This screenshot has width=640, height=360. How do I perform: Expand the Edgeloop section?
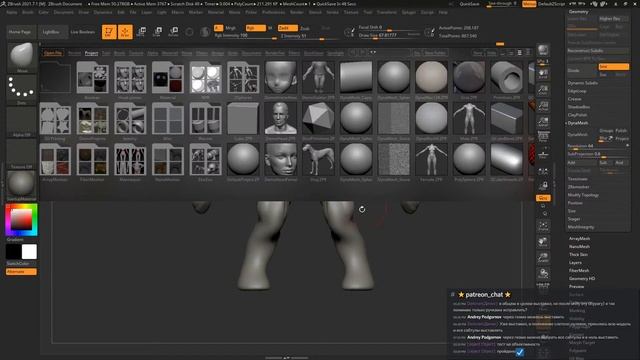click(577, 91)
